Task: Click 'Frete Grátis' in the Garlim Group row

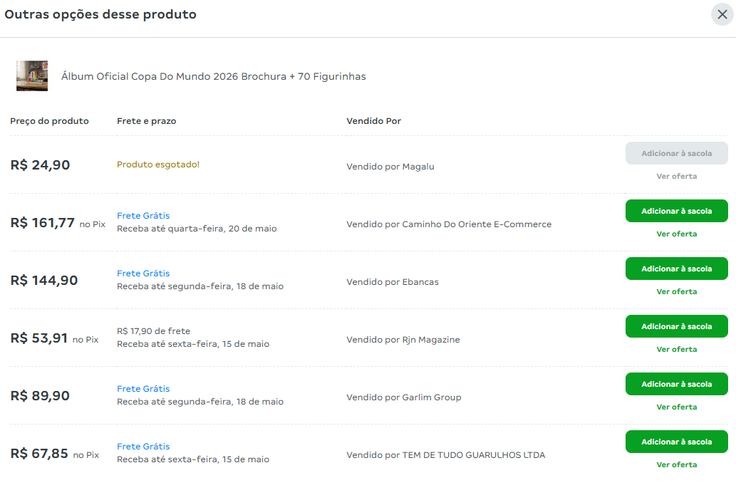Action: pyautogui.click(x=143, y=389)
